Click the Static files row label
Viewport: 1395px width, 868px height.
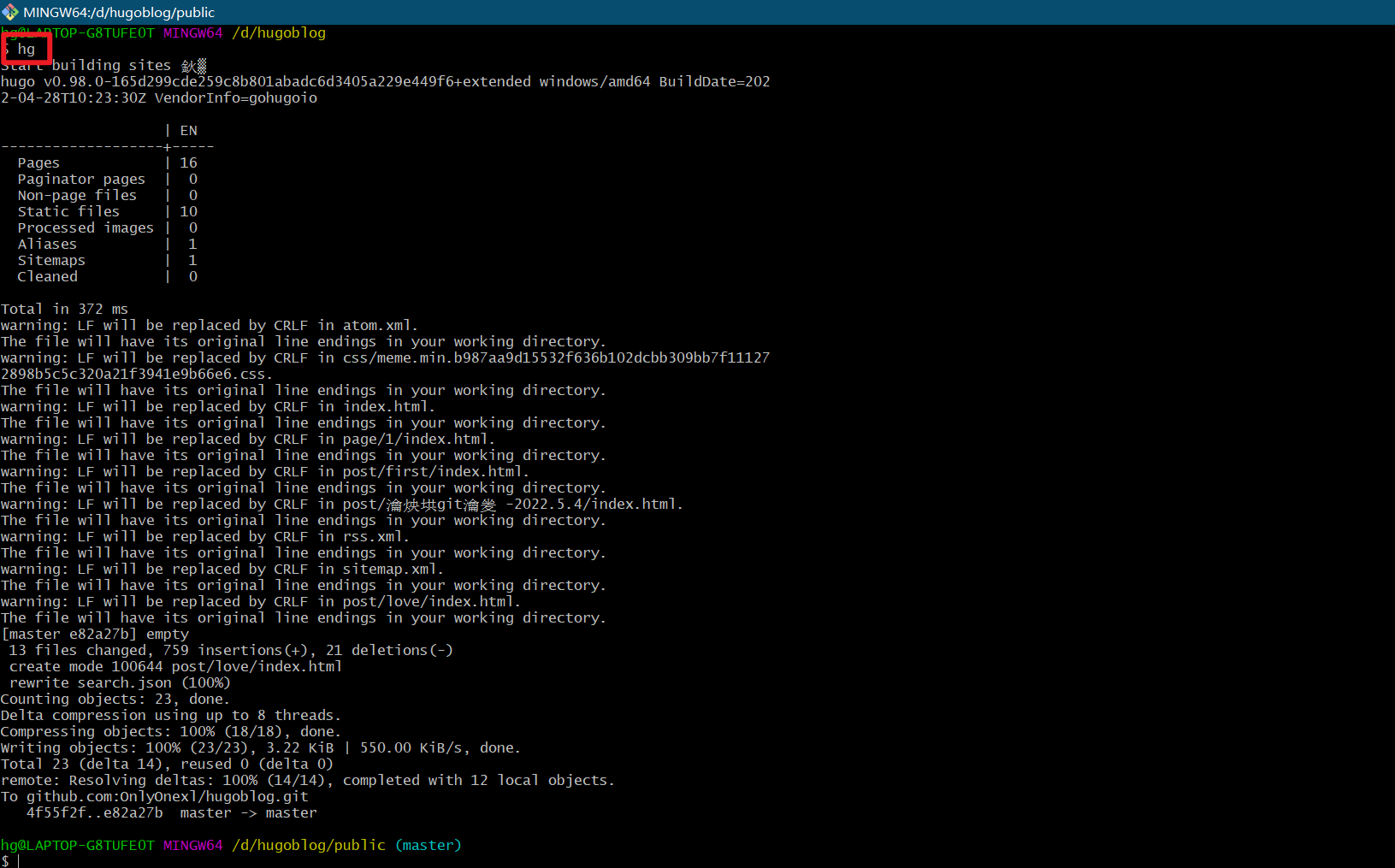[x=68, y=211]
